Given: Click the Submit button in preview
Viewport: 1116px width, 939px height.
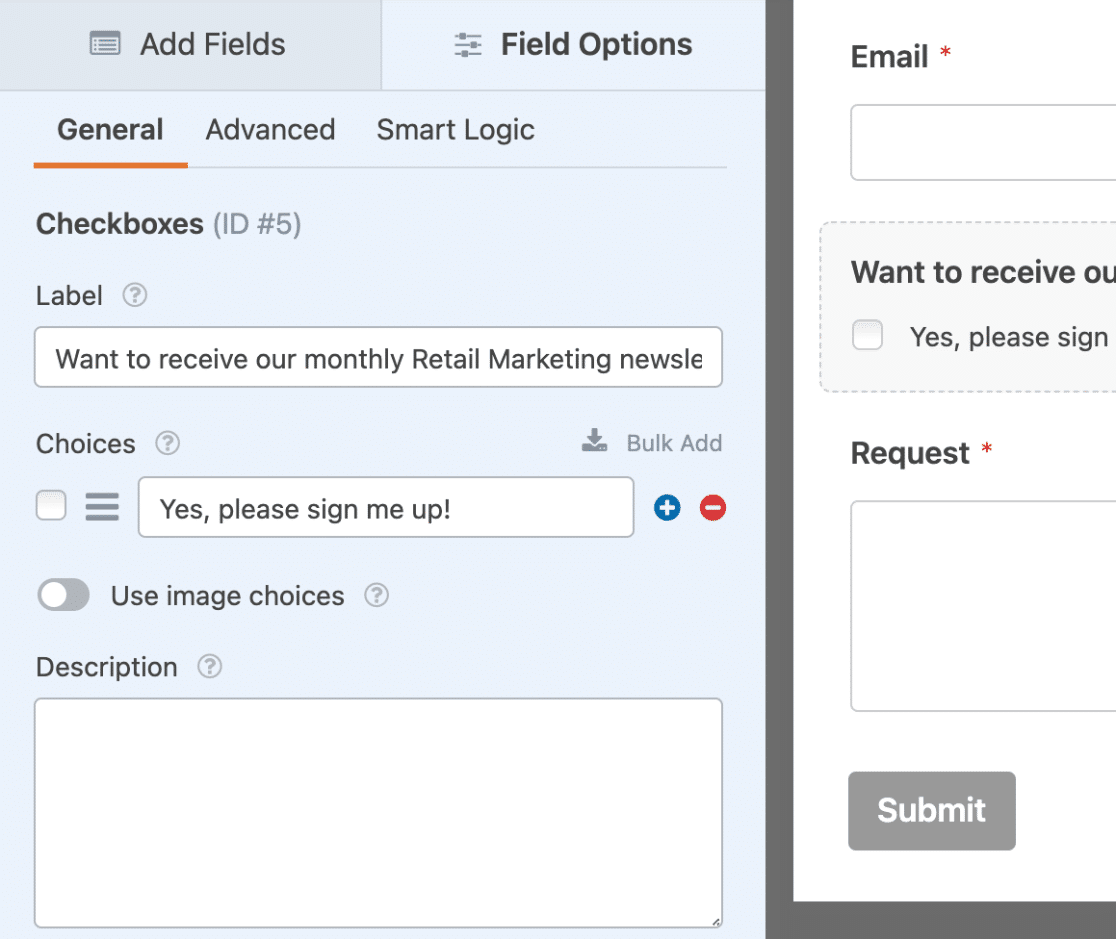Looking at the screenshot, I should (x=931, y=810).
